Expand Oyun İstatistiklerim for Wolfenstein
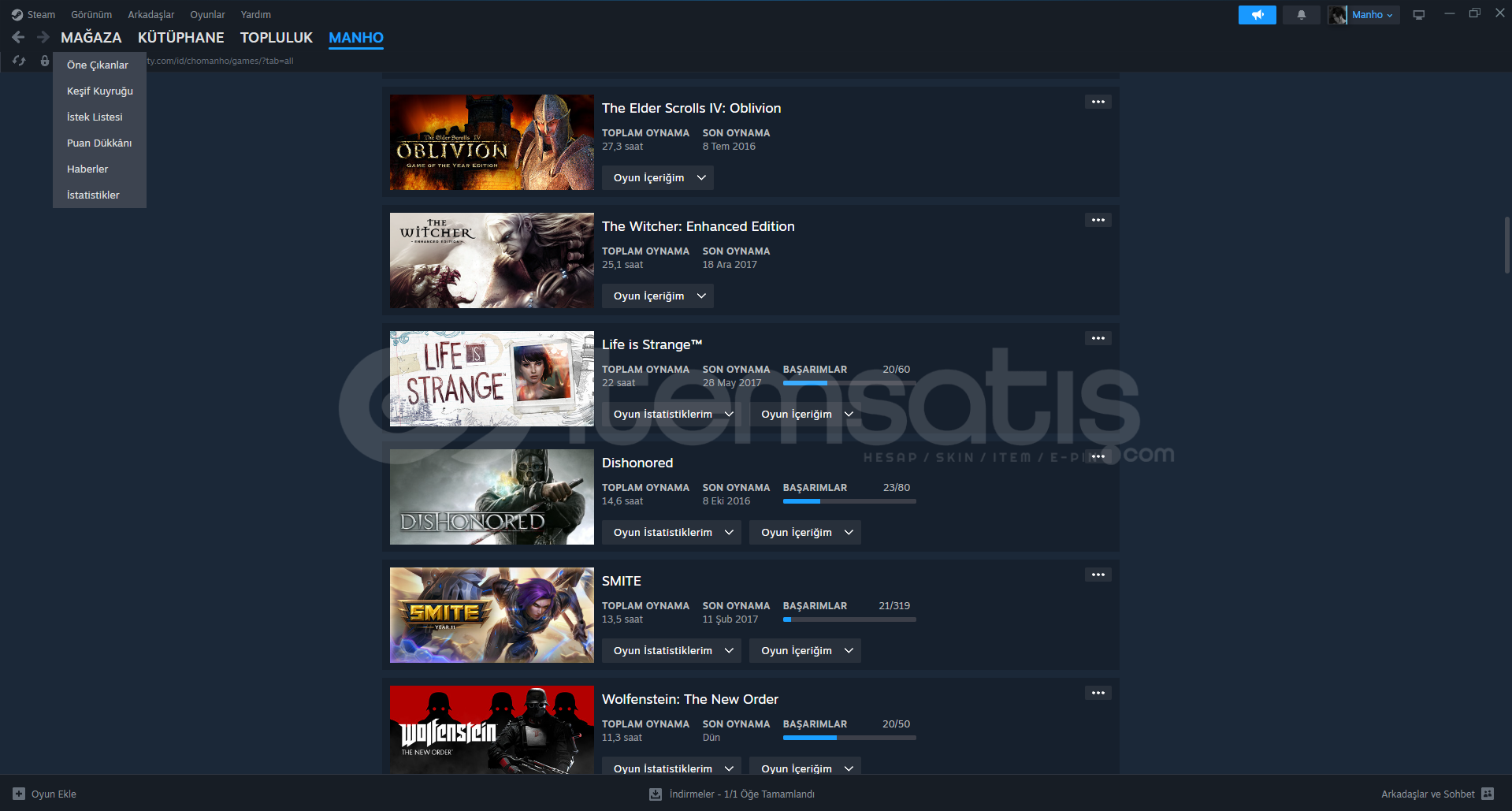The image size is (1512, 811). [x=671, y=765]
